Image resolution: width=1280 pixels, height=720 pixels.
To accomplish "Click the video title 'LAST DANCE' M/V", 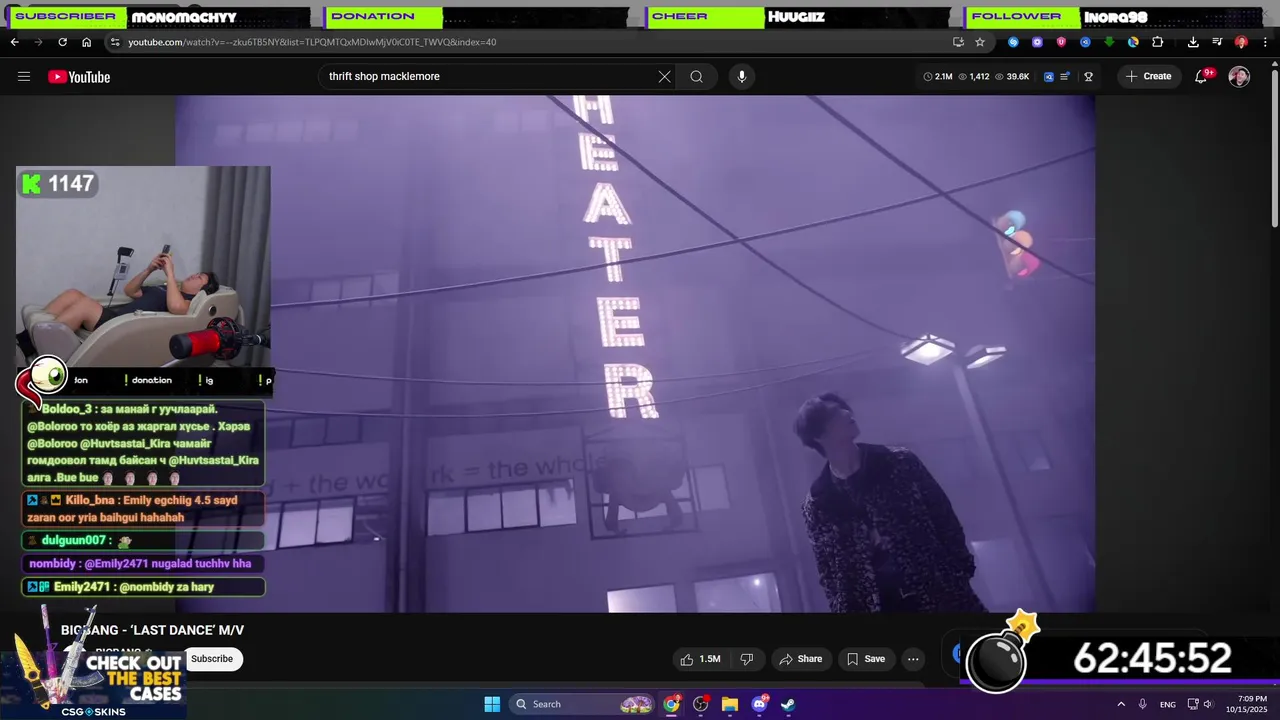I will pyautogui.click(x=152, y=630).
